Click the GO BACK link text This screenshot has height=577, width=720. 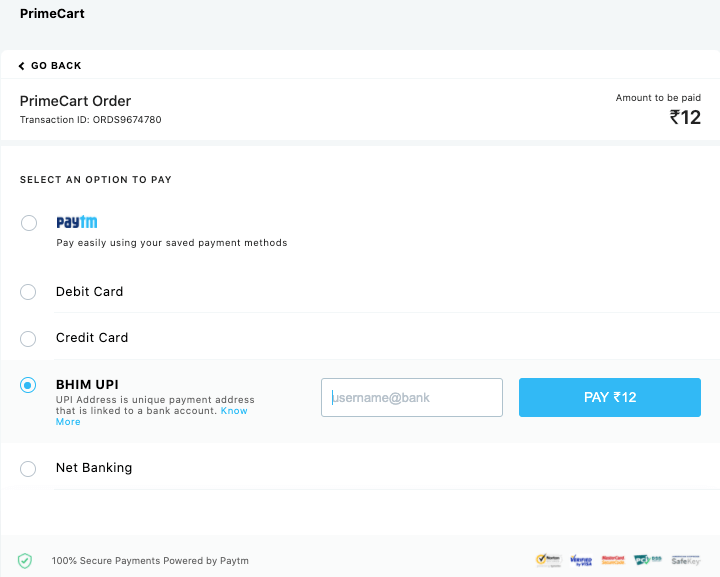[x=56, y=66]
